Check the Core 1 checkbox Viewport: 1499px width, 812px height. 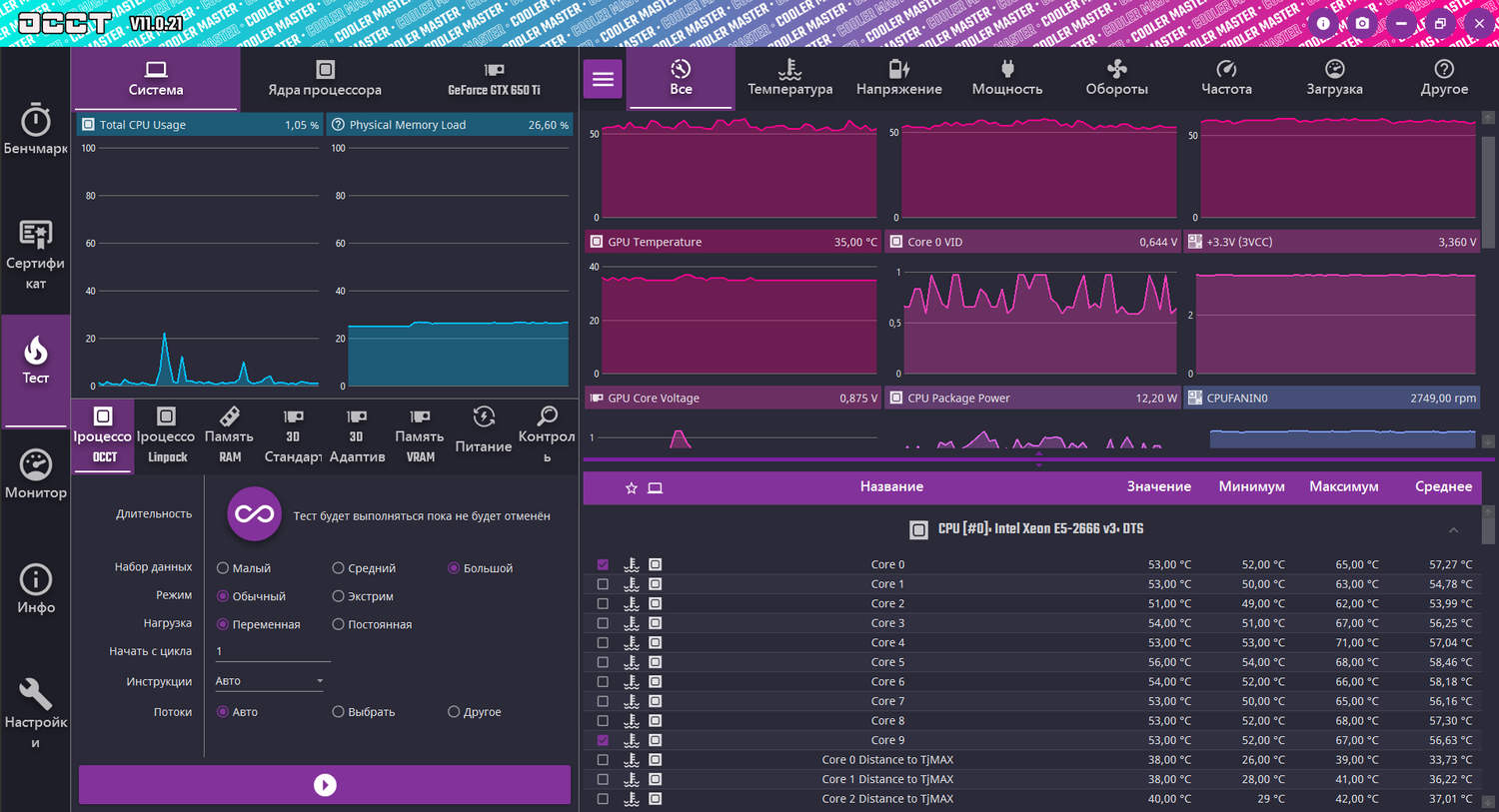coord(603,584)
